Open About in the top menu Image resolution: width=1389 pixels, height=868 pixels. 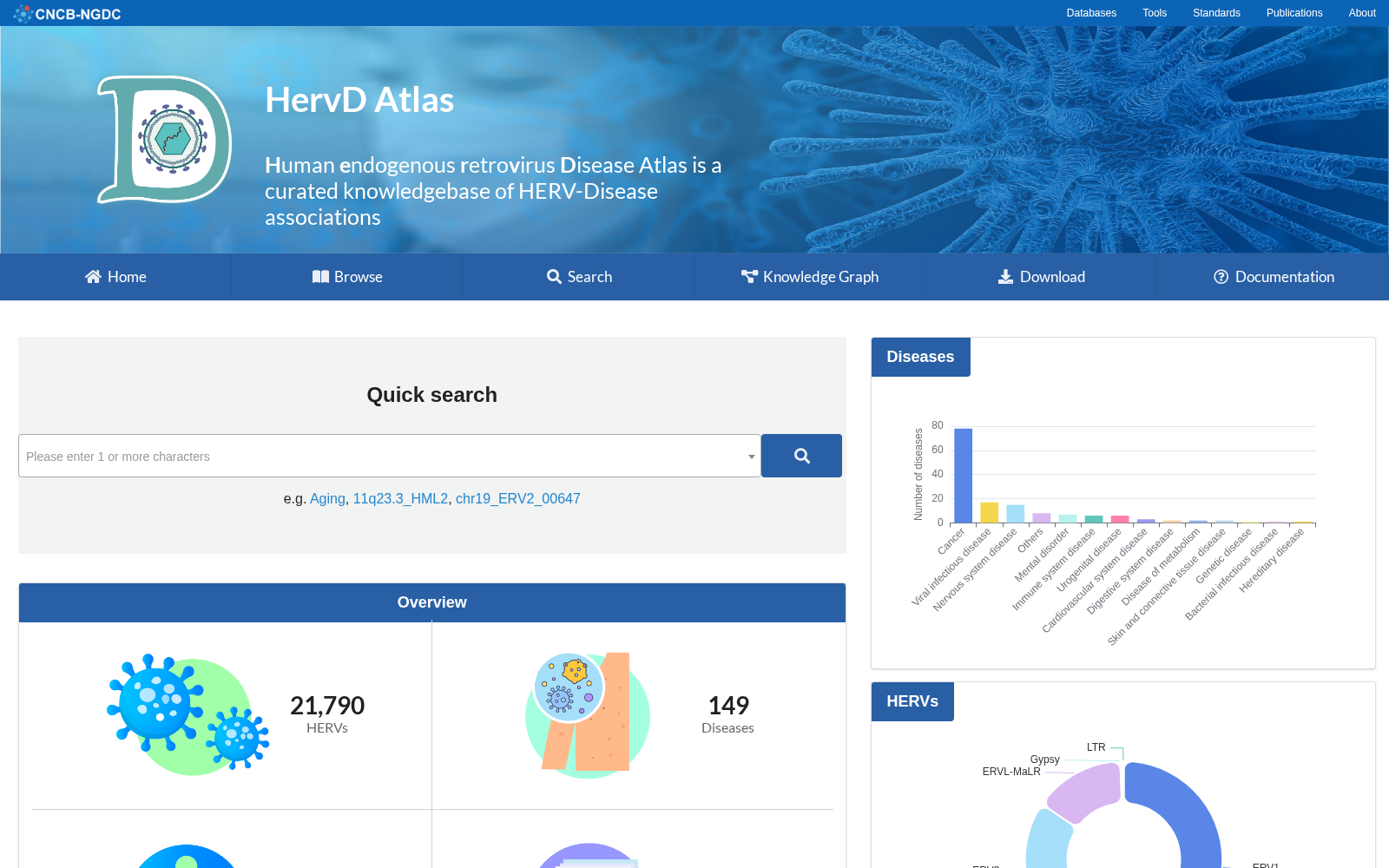(1362, 13)
